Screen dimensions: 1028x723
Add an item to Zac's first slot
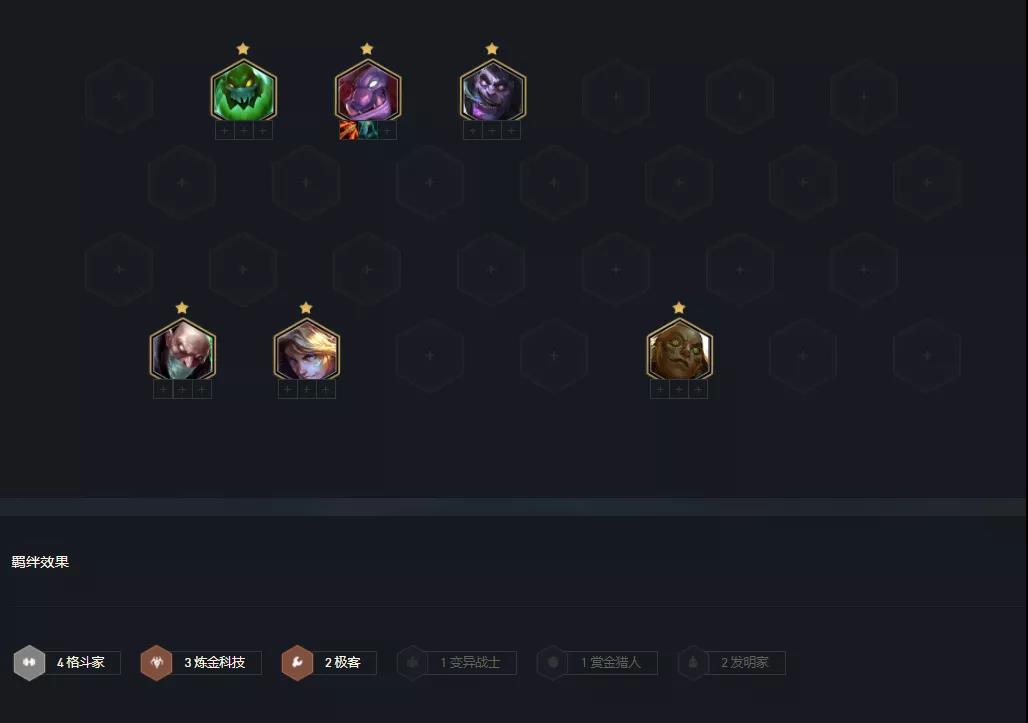point(224,130)
